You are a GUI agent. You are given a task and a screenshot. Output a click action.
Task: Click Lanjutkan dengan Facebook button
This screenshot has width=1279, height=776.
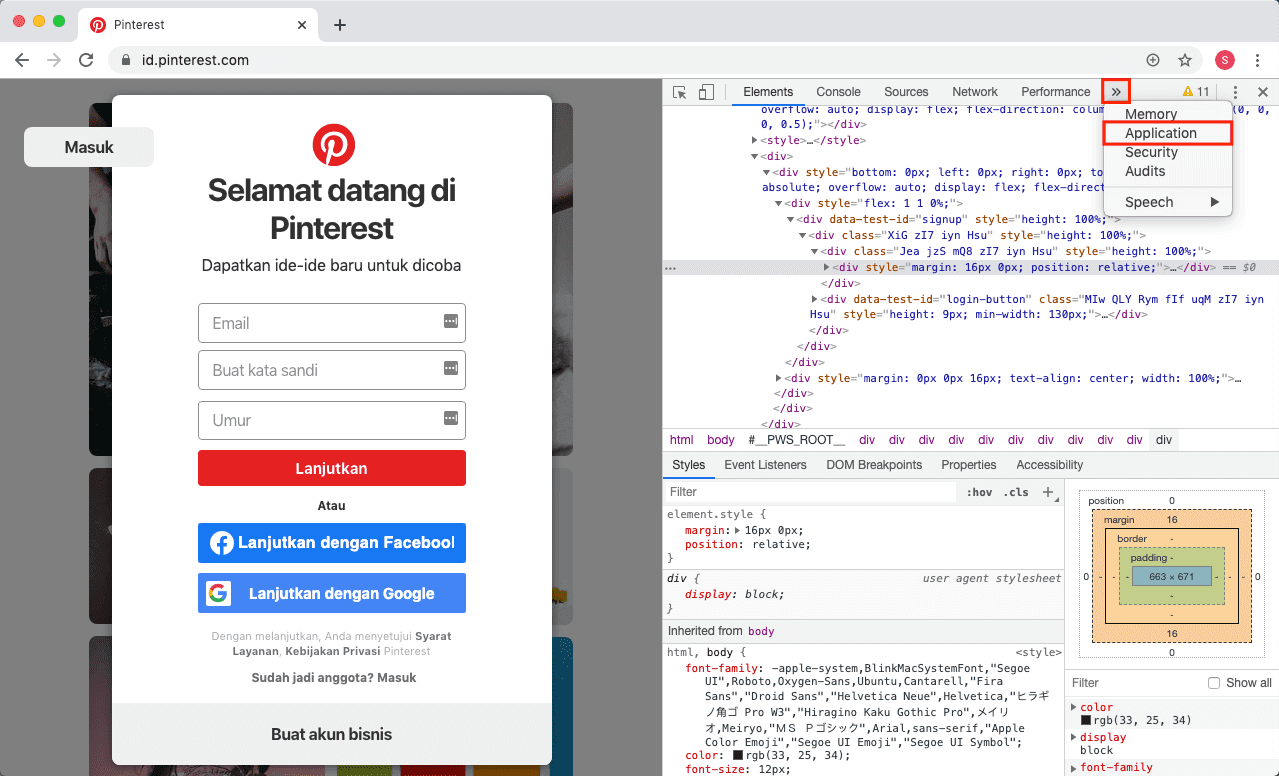click(332, 543)
